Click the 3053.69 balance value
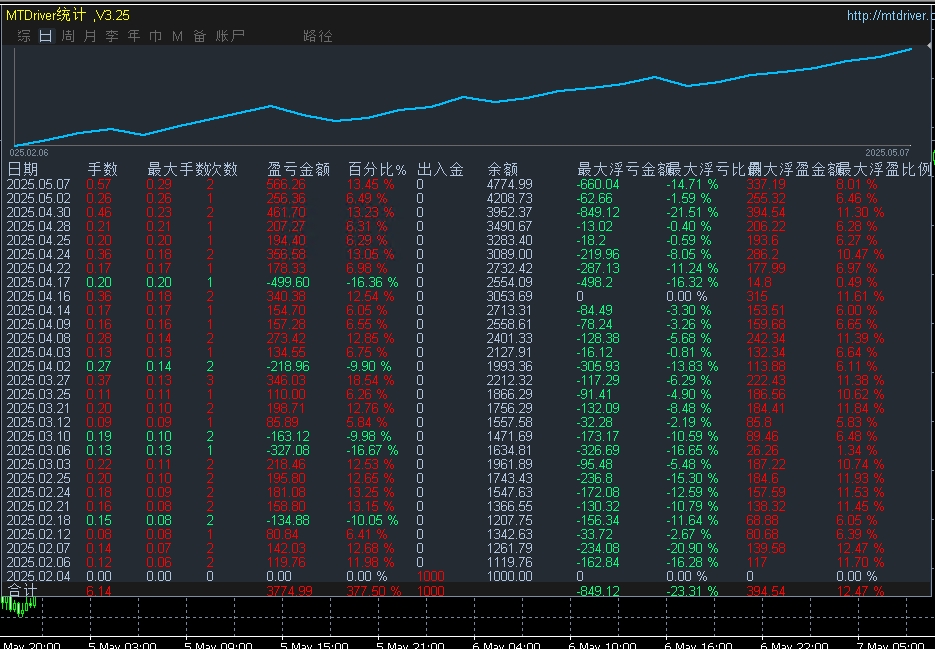The image size is (935, 649). click(509, 296)
